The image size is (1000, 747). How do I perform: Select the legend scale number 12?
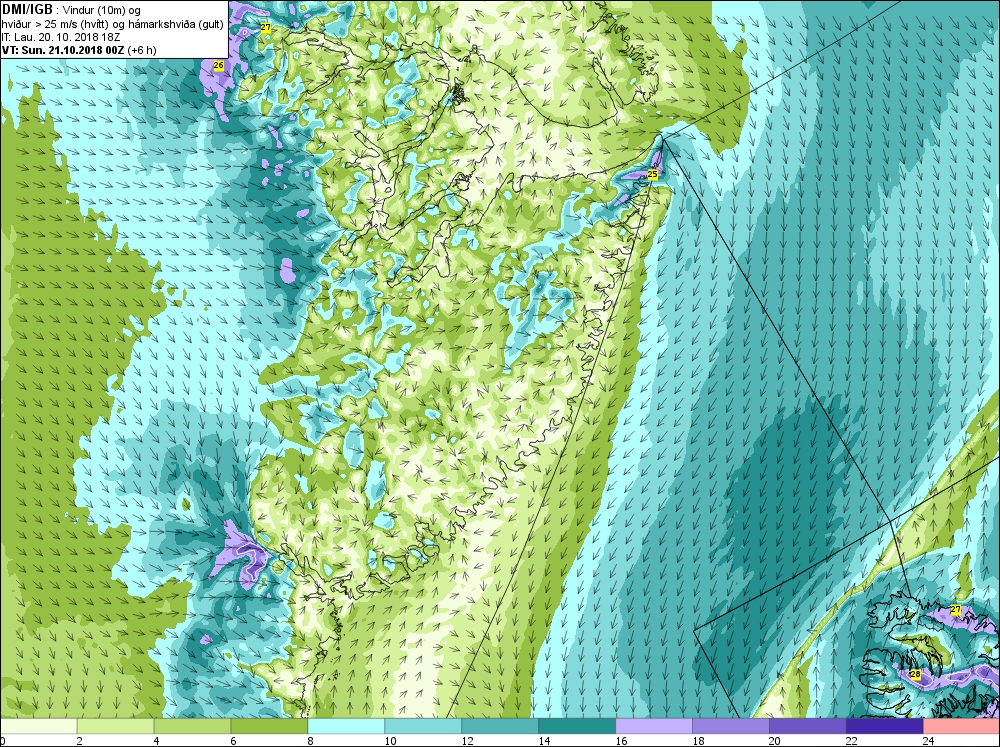(x=467, y=741)
